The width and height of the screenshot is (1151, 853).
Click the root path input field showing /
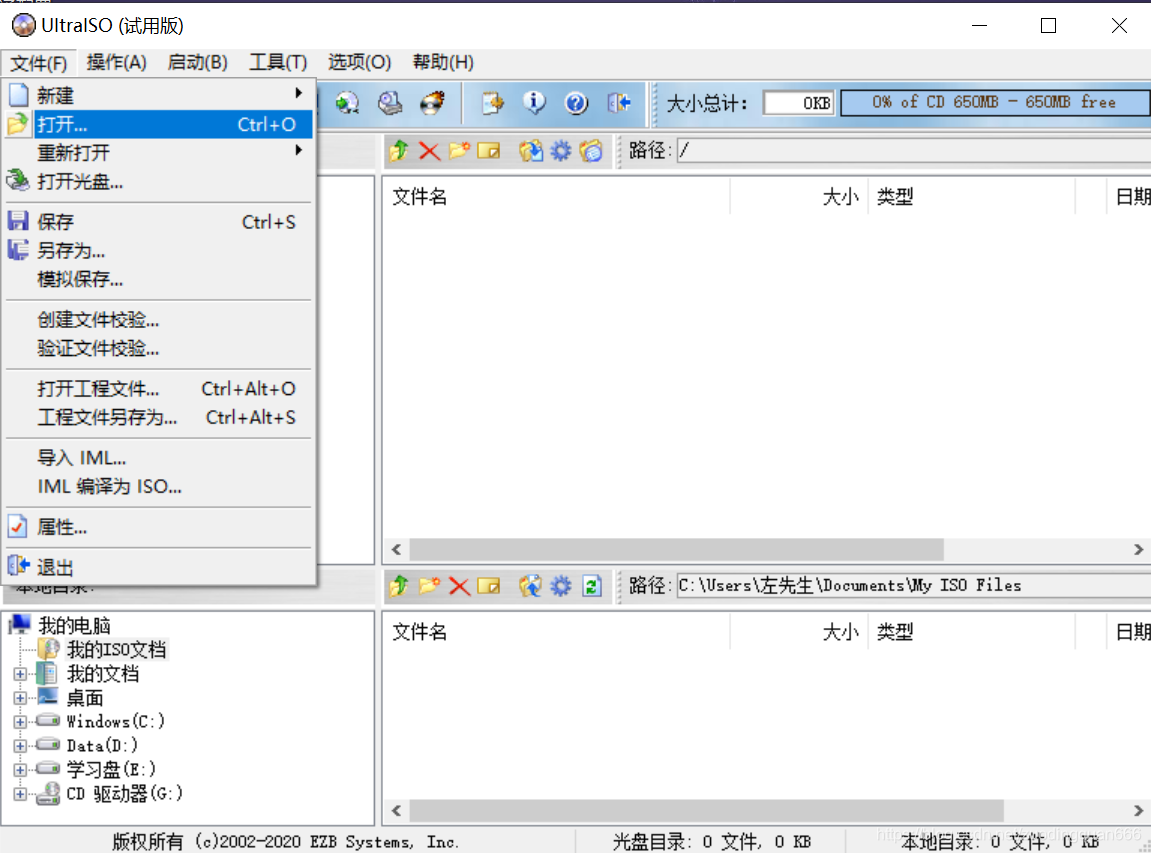click(900, 151)
